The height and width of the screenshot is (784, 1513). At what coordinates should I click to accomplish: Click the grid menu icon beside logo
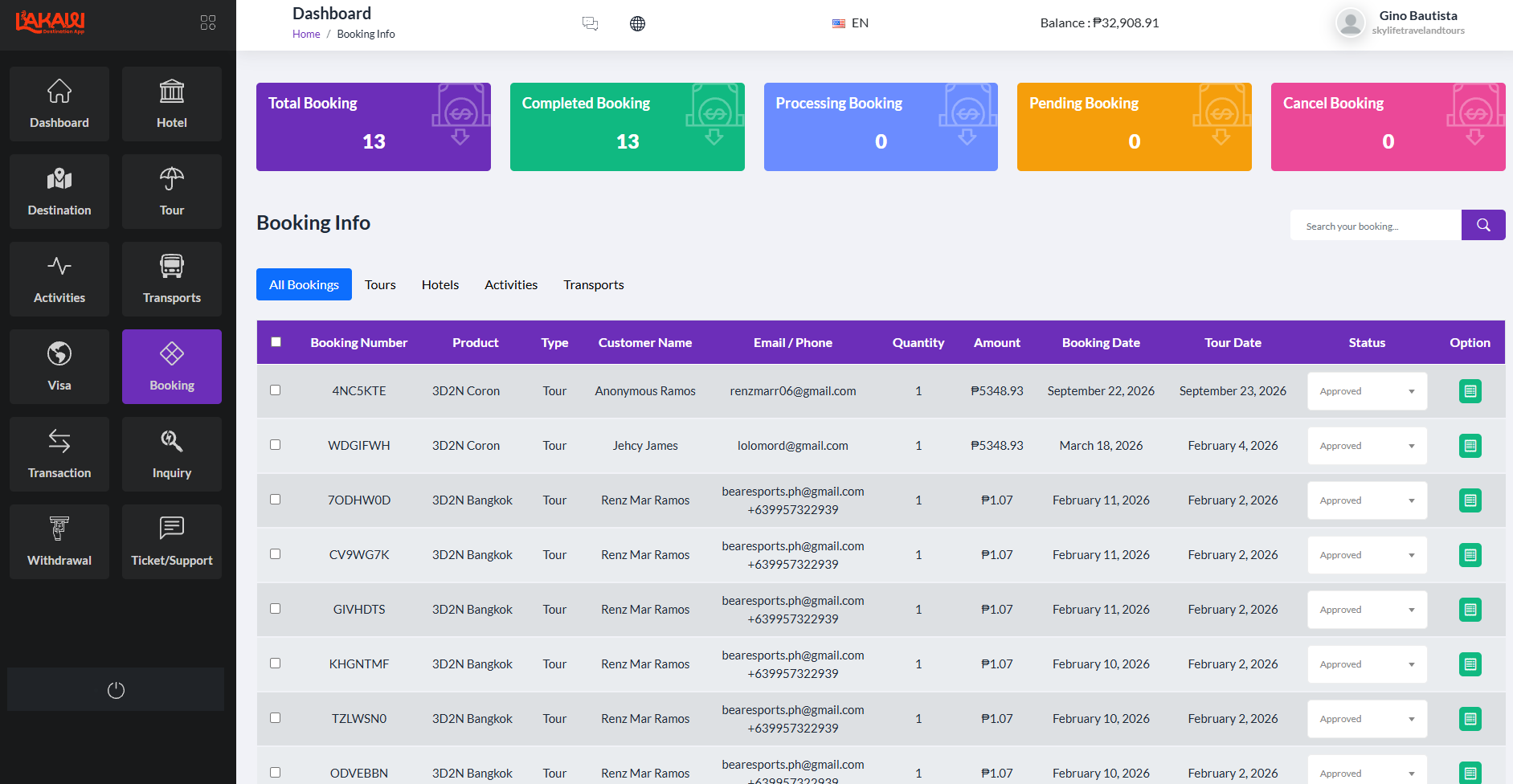click(208, 22)
